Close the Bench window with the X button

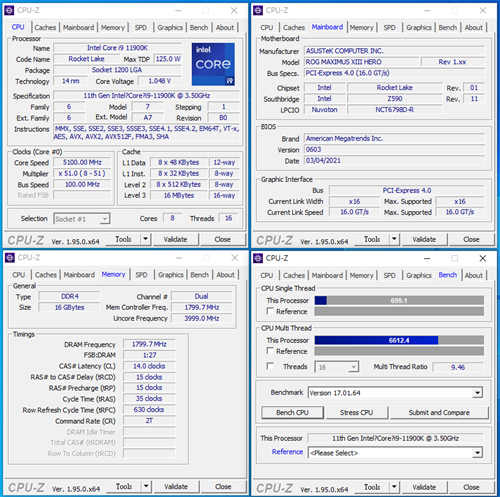coord(482,258)
